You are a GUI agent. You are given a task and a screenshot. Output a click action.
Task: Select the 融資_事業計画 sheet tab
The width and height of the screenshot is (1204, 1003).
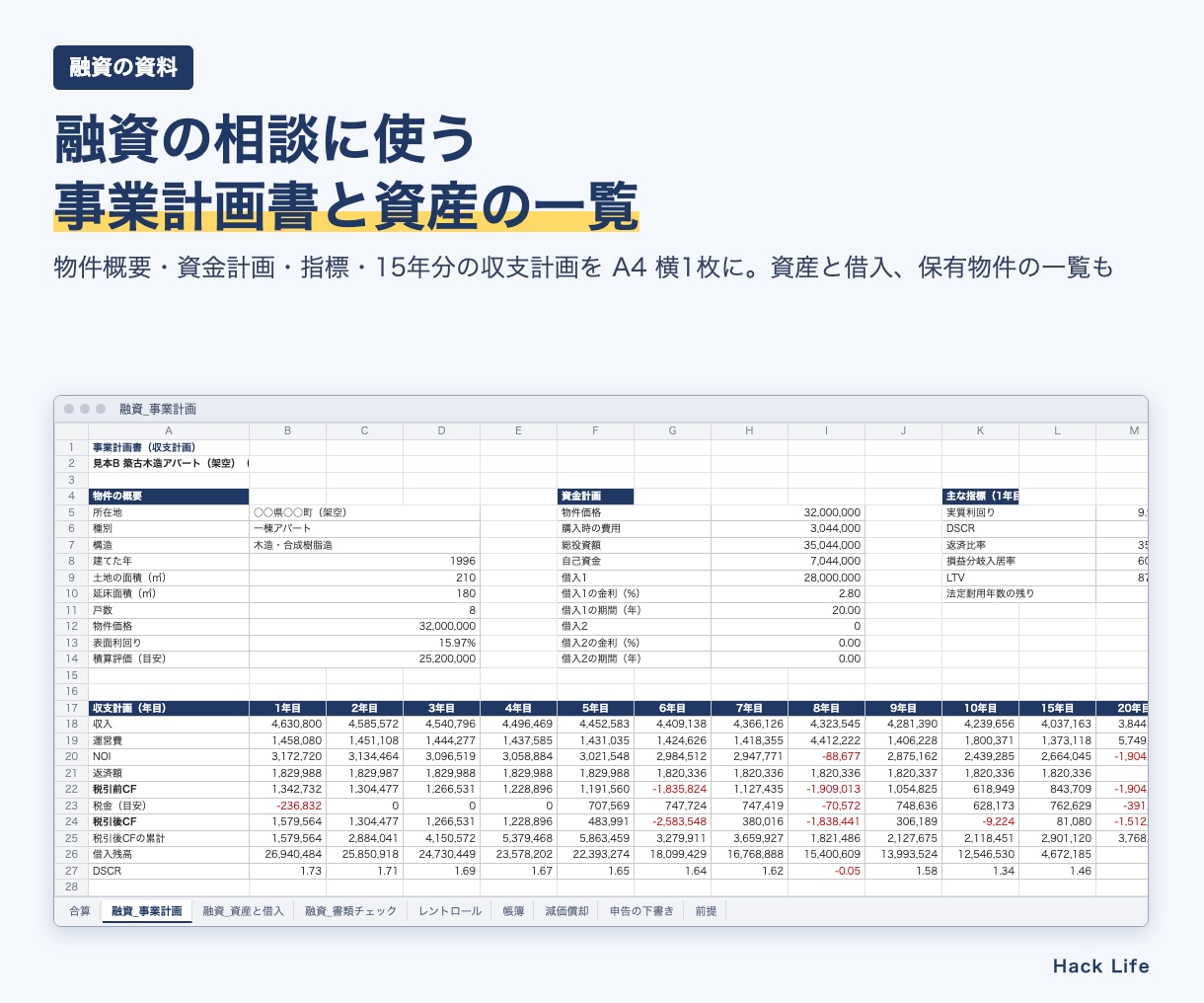(147, 911)
